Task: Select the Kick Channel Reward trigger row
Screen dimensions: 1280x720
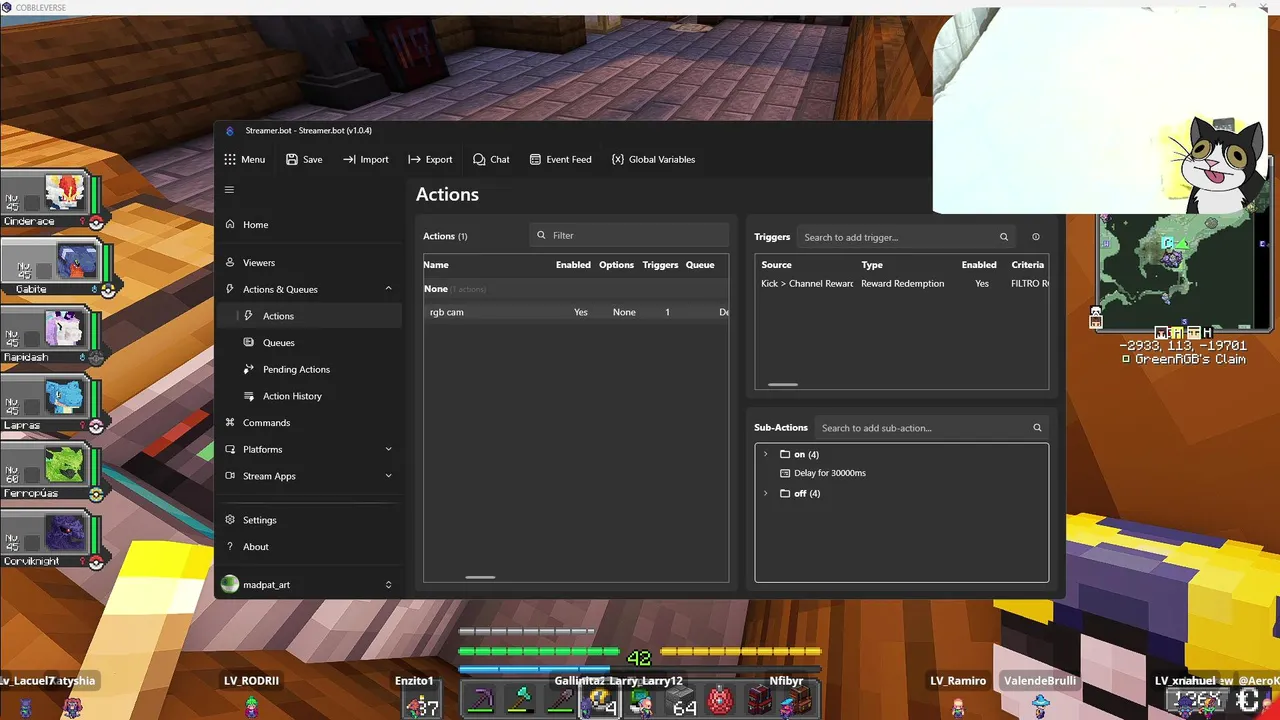Action: click(902, 283)
